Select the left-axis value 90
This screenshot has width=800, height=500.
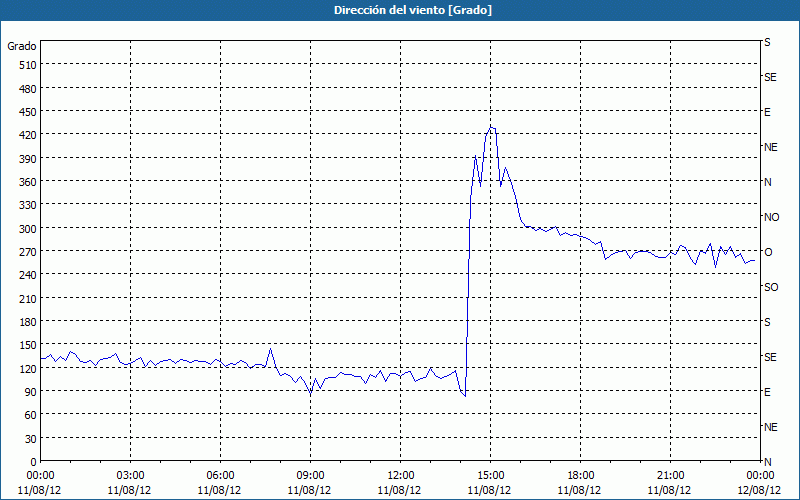(31, 392)
